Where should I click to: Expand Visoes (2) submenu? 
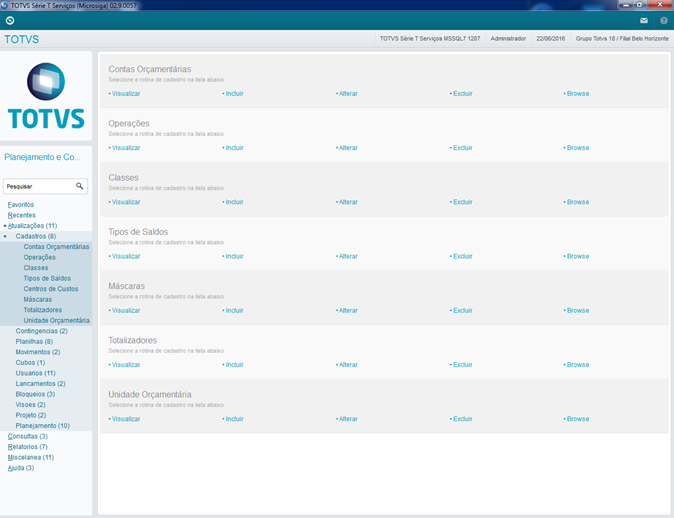31,405
